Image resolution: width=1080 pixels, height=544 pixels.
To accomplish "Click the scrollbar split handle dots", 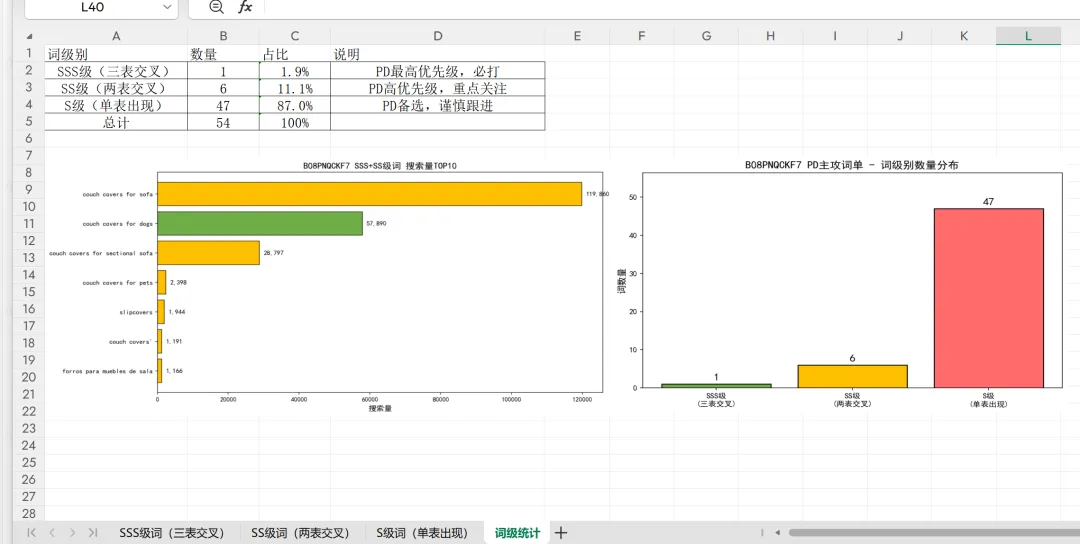I will pyautogui.click(x=762, y=532).
